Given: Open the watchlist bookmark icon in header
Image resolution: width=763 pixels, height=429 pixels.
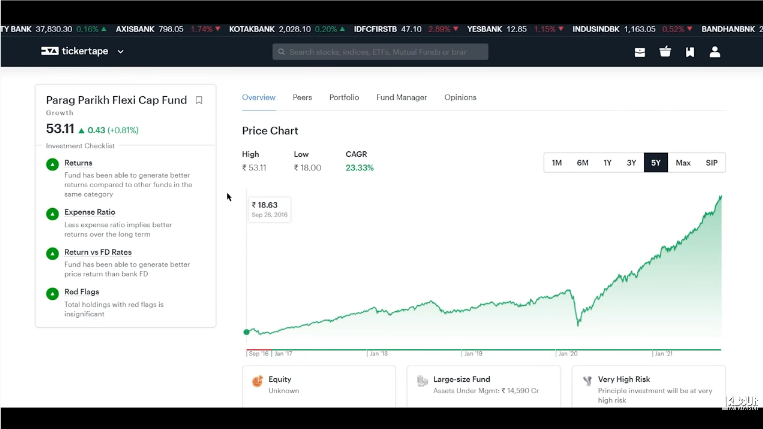Looking at the screenshot, I should pos(690,52).
